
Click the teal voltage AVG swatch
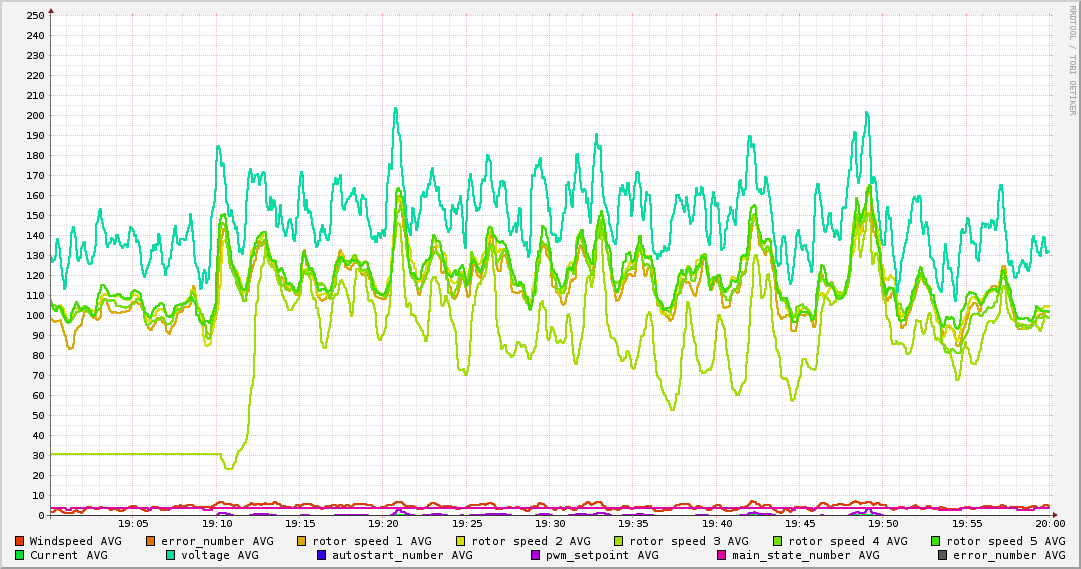click(171, 555)
